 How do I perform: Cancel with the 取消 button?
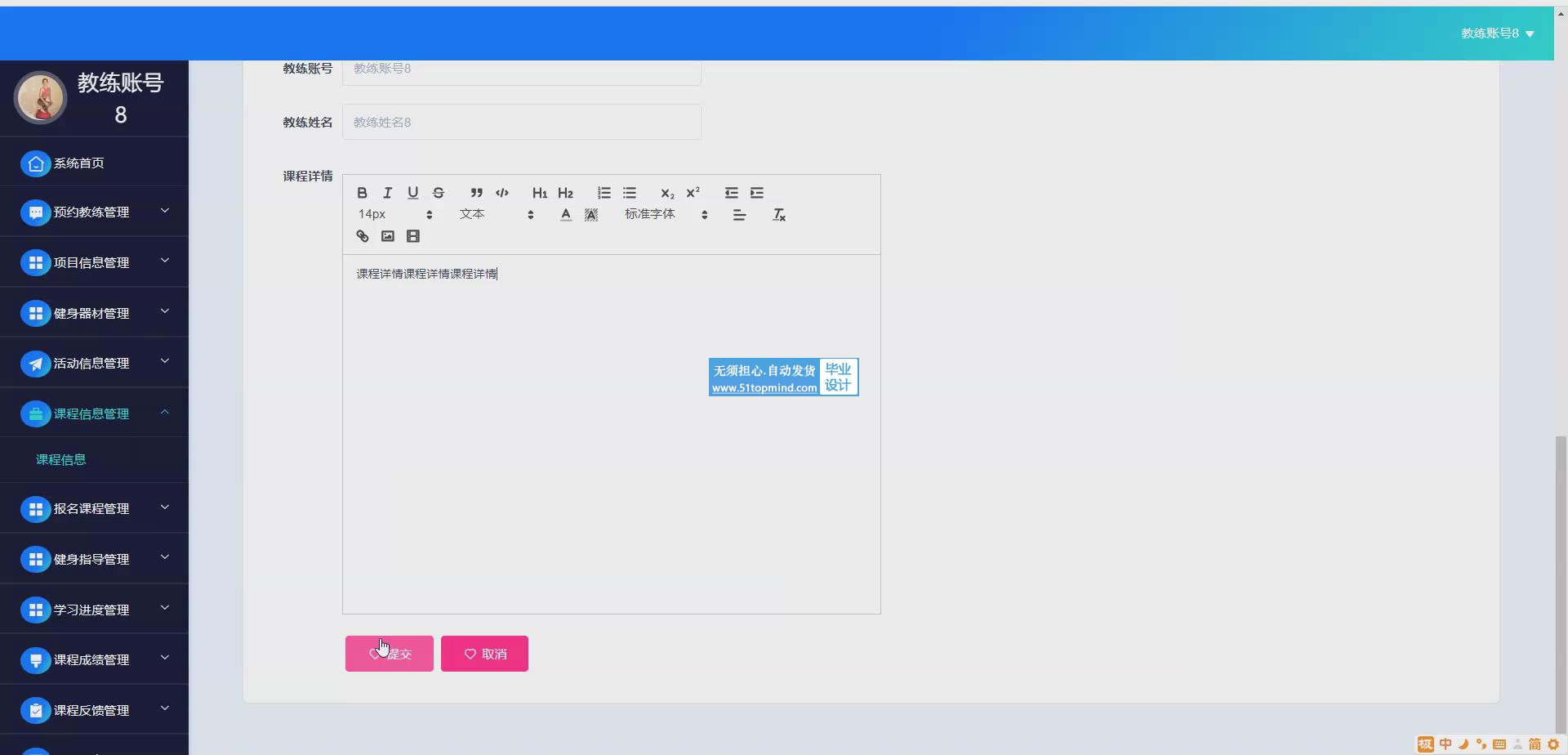(x=484, y=654)
